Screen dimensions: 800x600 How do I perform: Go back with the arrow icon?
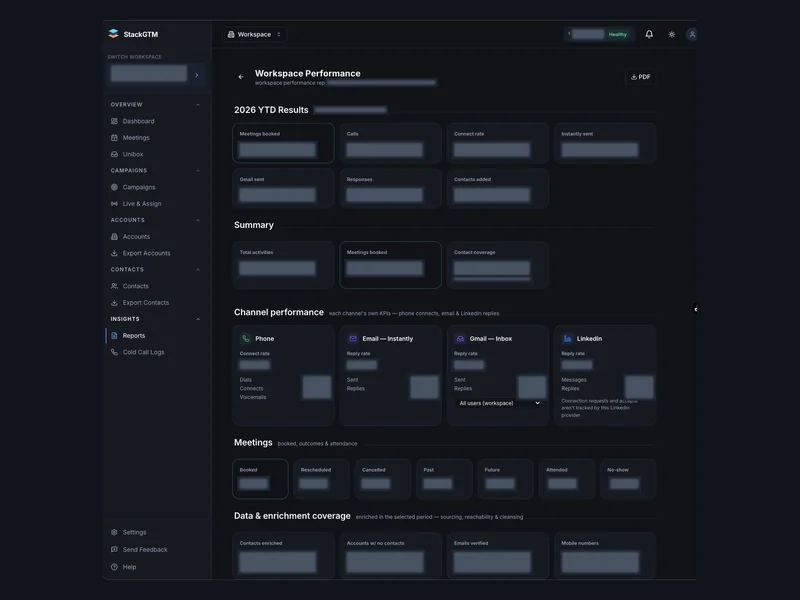click(241, 77)
